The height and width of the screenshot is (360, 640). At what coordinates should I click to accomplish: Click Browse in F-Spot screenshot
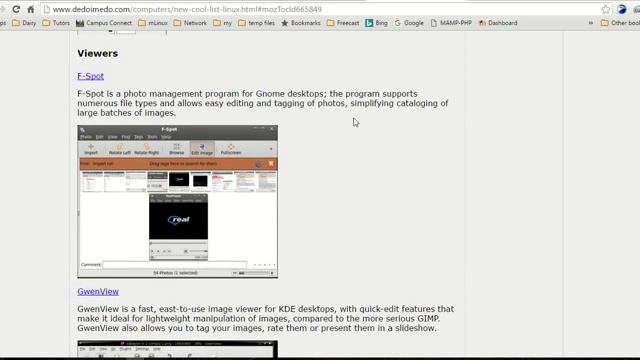177,149
